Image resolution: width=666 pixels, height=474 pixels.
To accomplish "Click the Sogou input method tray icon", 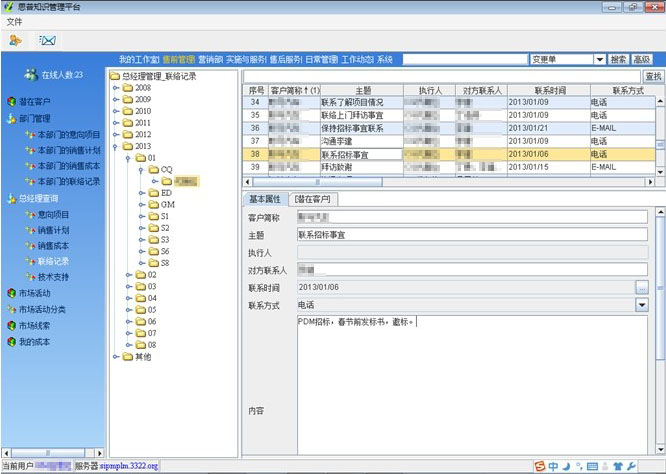I will click(539, 466).
